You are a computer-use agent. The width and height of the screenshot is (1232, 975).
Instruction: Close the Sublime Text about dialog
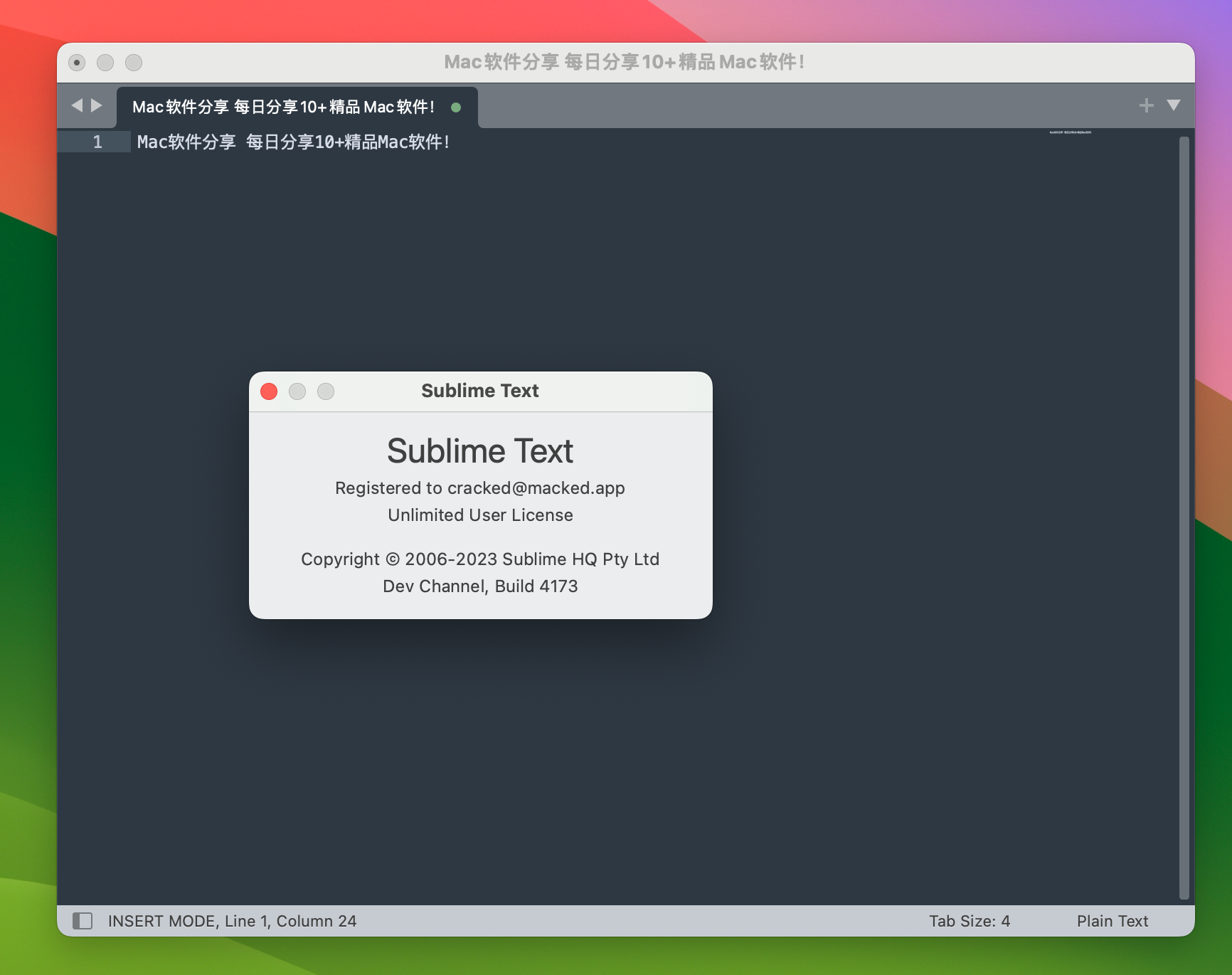[x=269, y=391]
